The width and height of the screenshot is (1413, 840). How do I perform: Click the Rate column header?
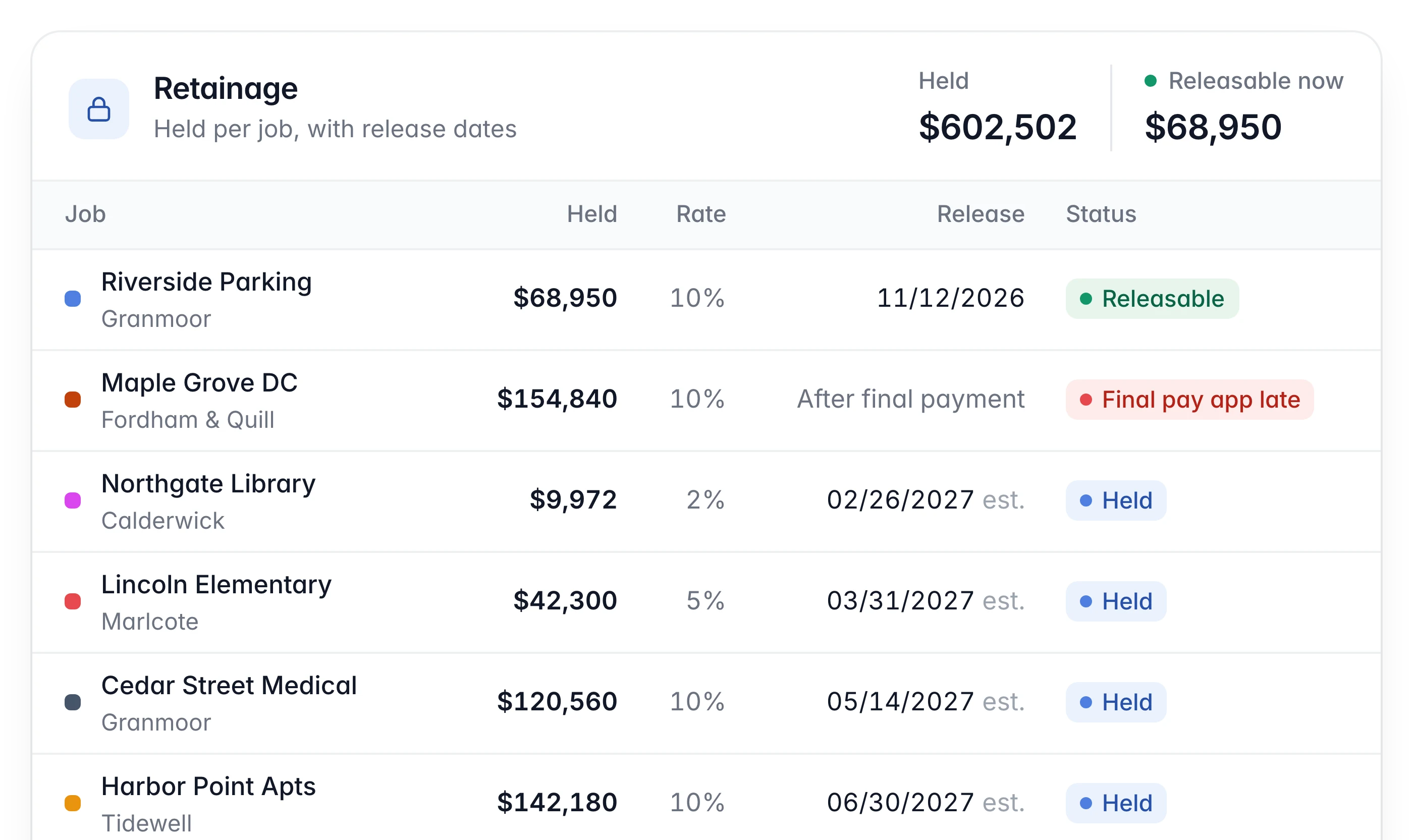701,214
